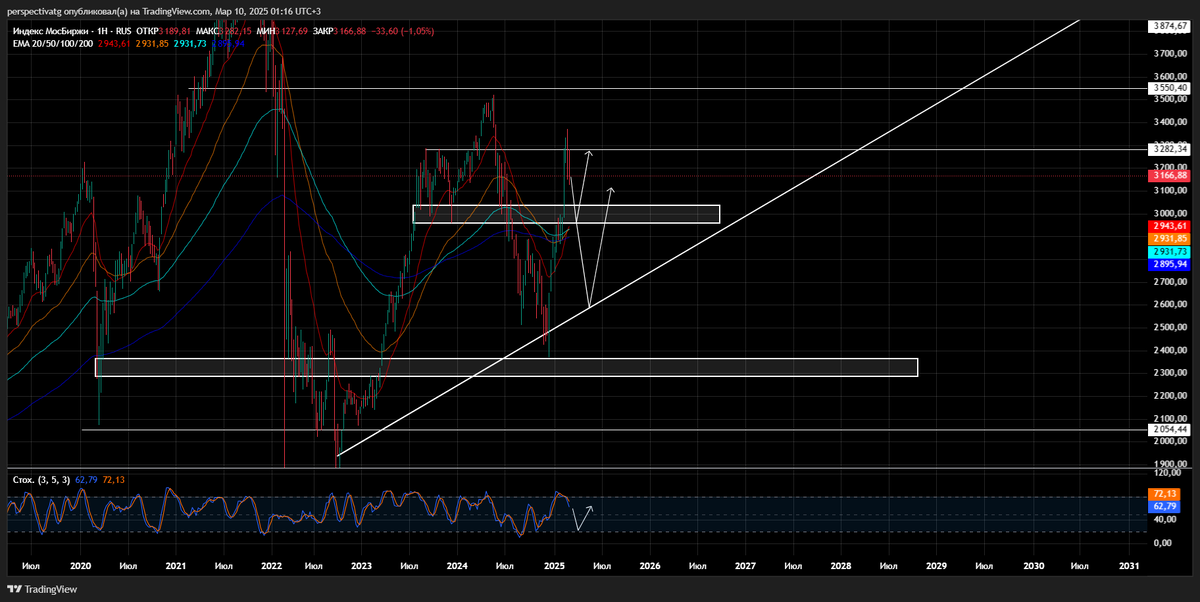This screenshot has height=602, width=1200.
Task: Click the 2031 label on time axis
Action: pos(1130,565)
